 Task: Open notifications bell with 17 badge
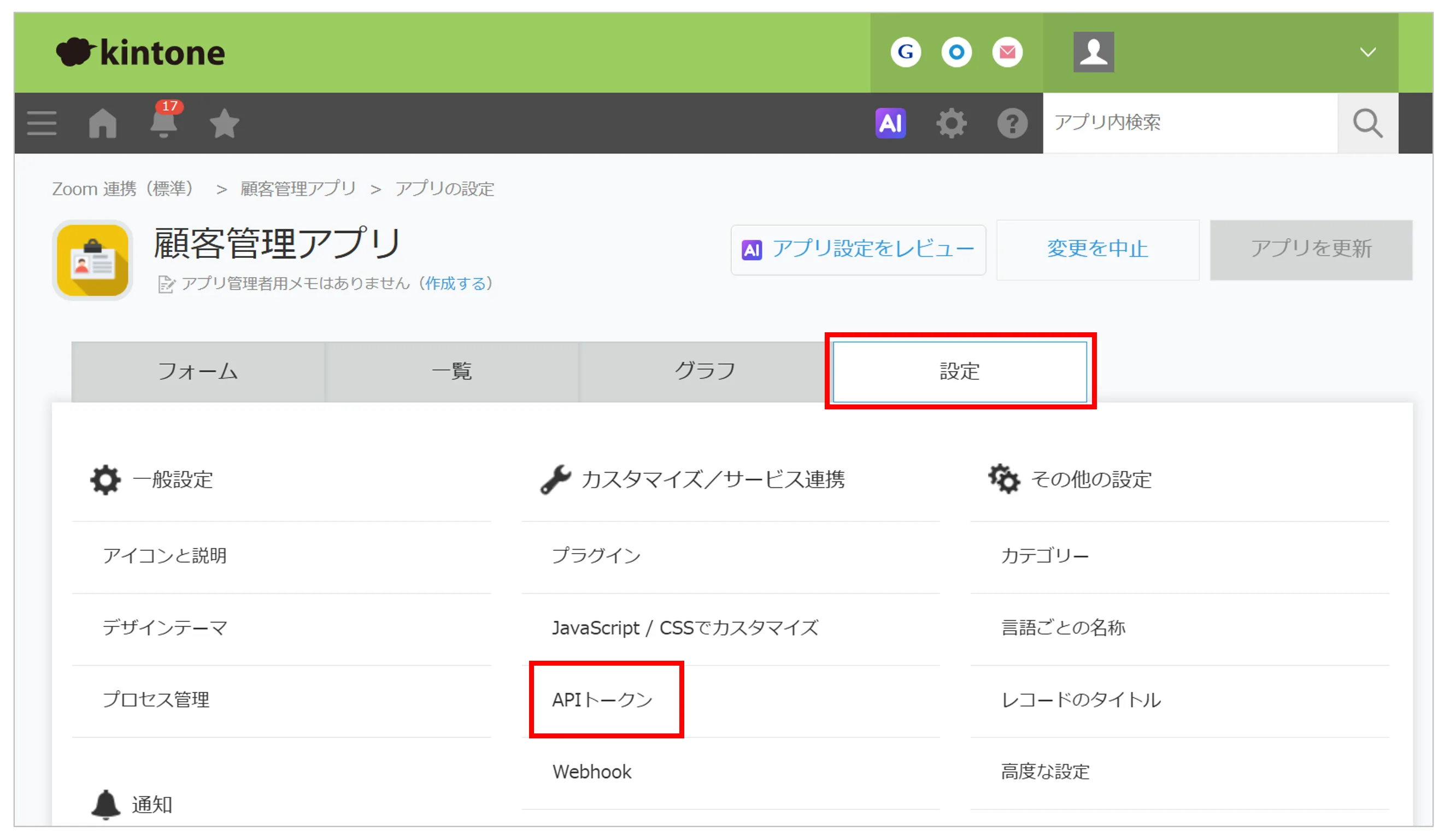click(164, 121)
